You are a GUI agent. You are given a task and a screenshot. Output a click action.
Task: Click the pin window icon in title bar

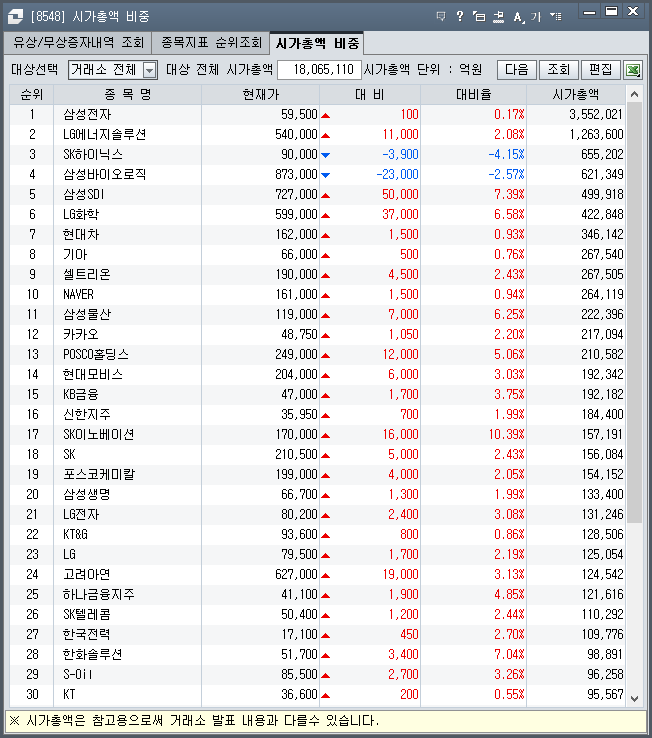[x=499, y=17]
